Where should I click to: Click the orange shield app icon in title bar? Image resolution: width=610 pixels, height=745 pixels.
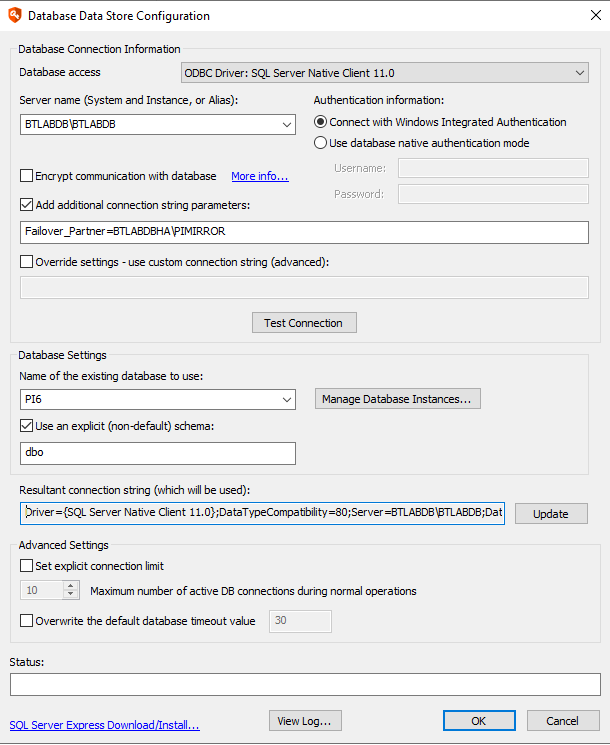point(15,15)
